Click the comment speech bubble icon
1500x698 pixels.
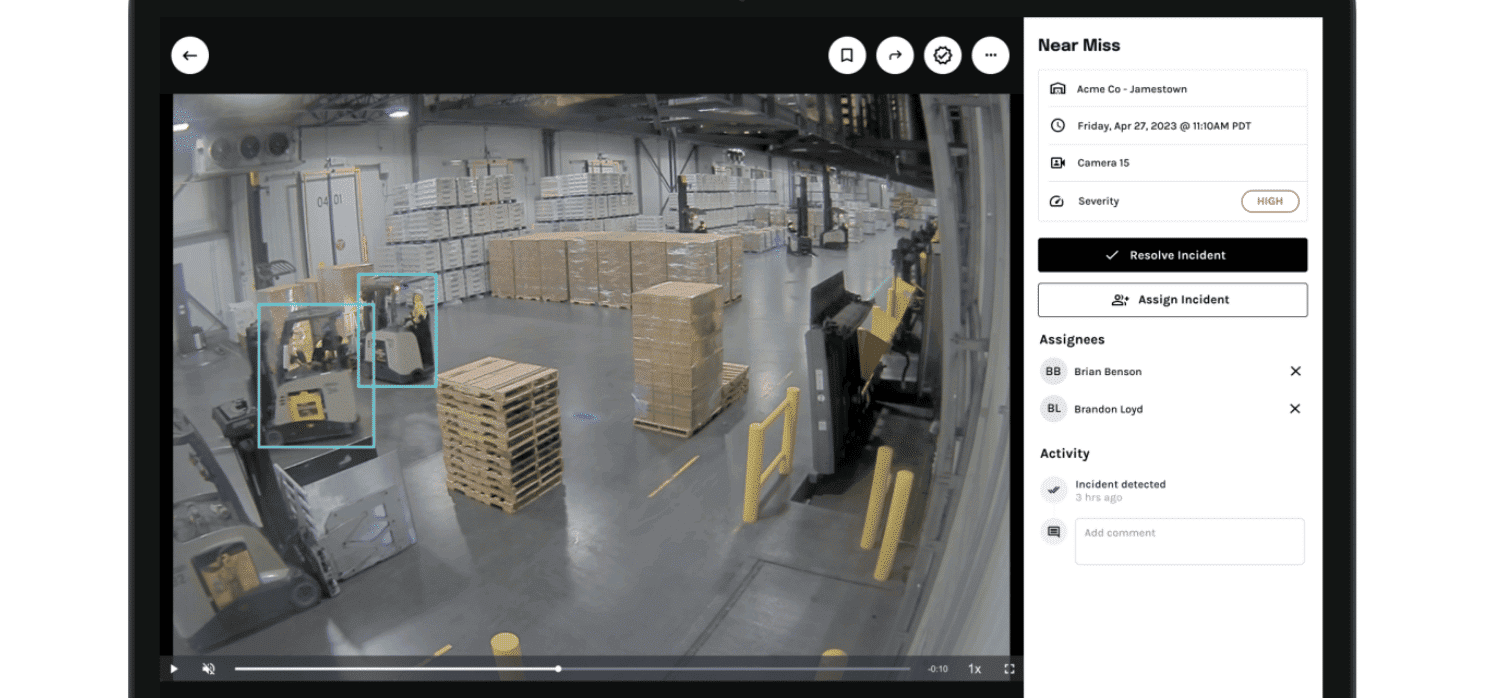(x=1053, y=533)
